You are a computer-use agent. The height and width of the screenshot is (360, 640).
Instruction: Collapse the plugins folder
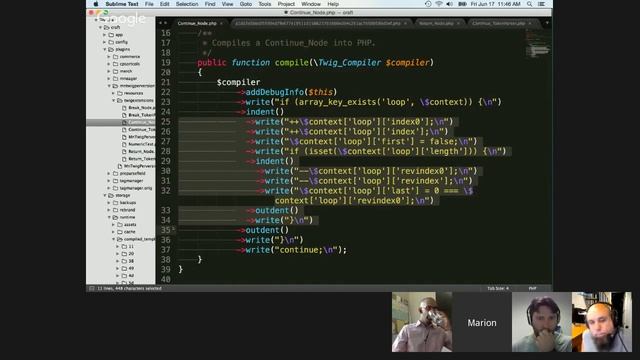point(105,49)
